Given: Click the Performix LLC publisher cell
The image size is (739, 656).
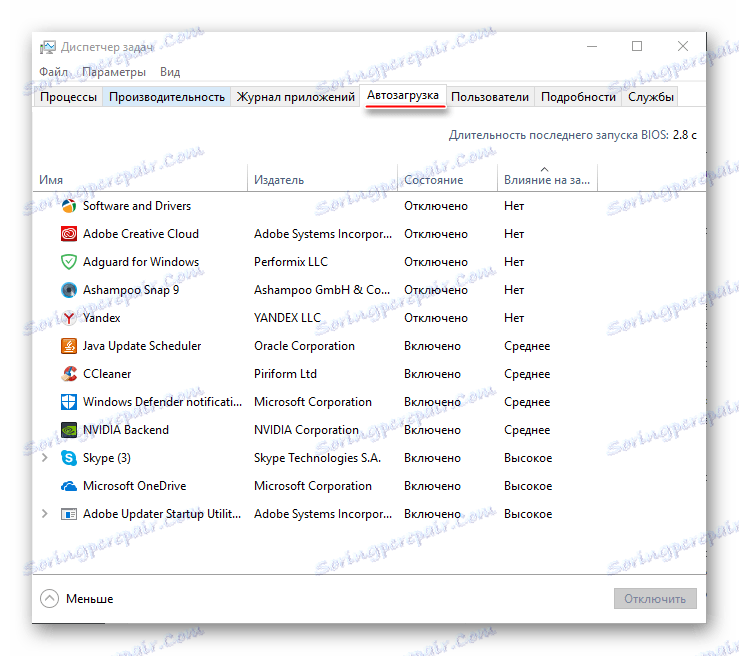Looking at the screenshot, I should 291,262.
